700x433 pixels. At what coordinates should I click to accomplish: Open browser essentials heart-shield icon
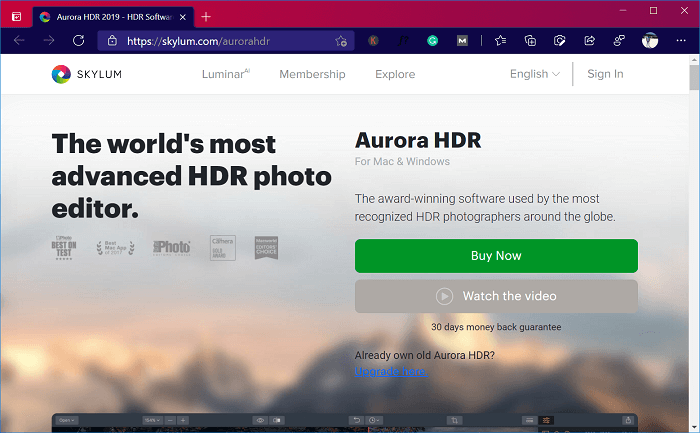tap(559, 41)
